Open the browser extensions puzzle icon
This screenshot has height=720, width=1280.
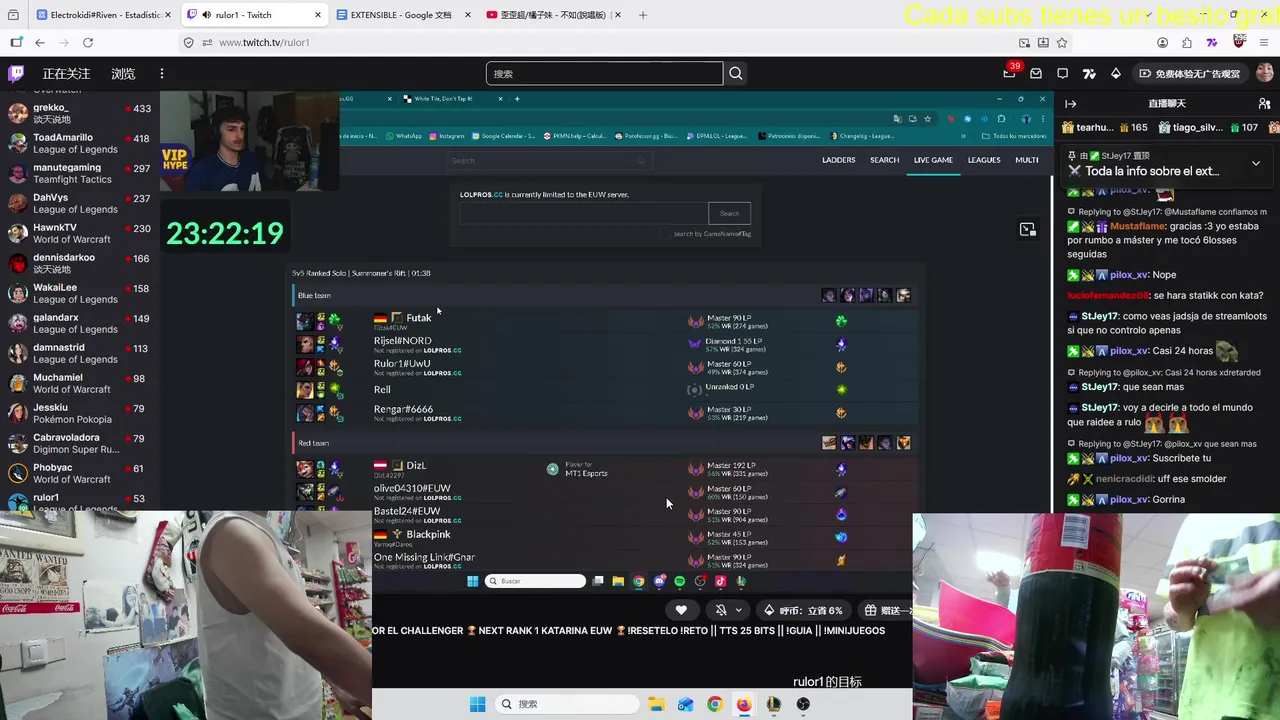click(x=1186, y=42)
